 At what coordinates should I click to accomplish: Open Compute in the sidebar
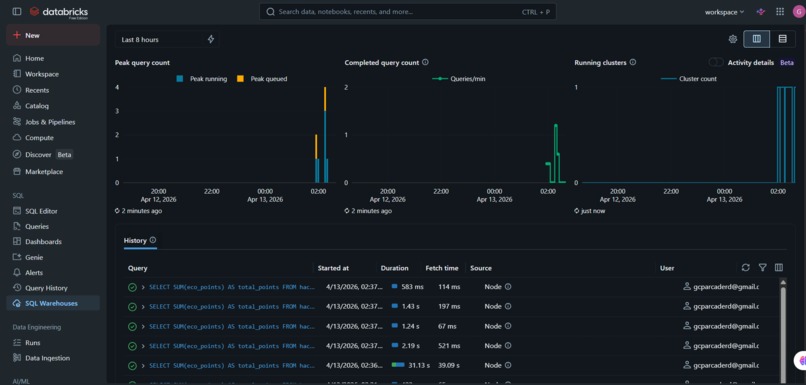(53, 138)
